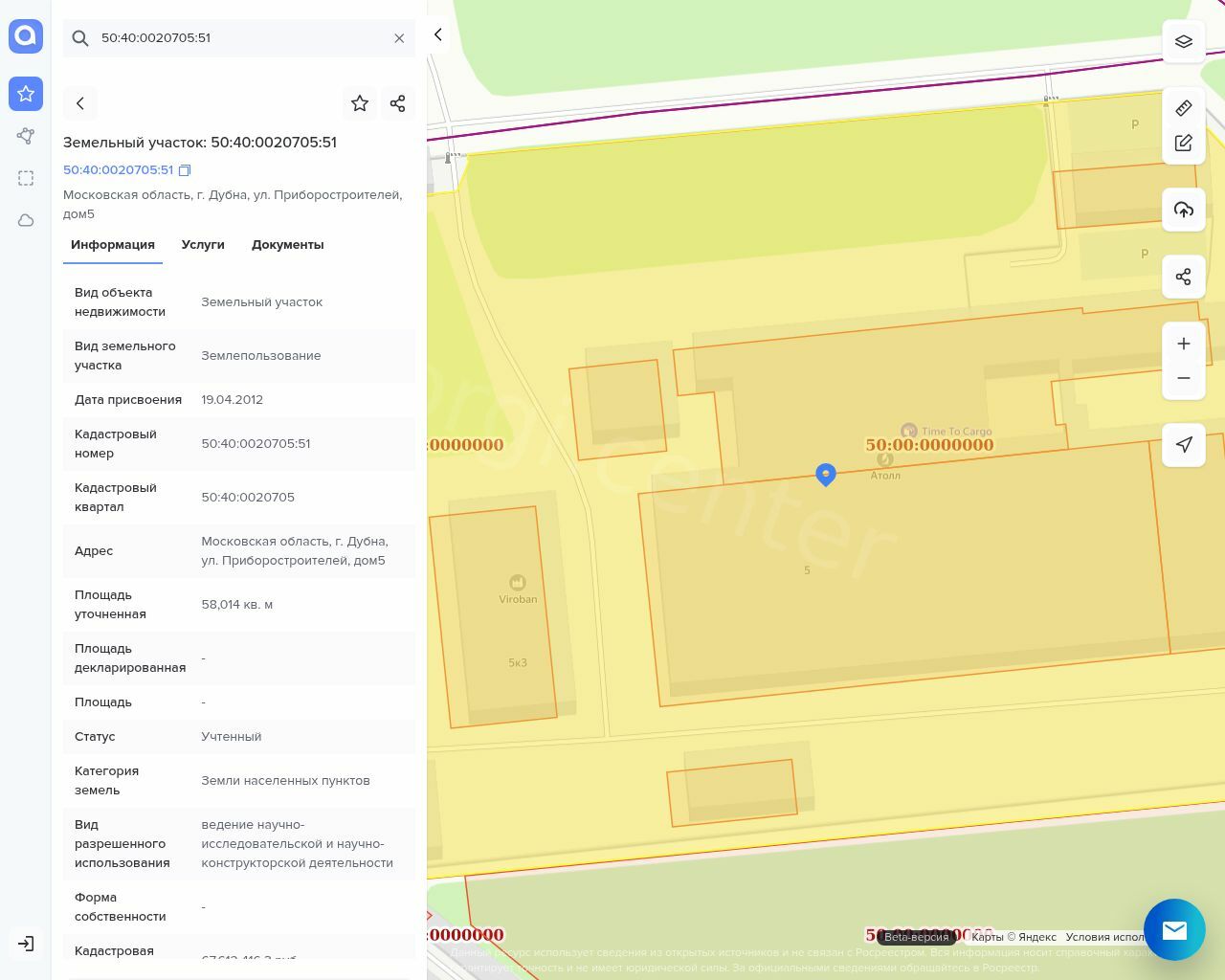Open the blue mail chat button

pyautogui.click(x=1174, y=929)
